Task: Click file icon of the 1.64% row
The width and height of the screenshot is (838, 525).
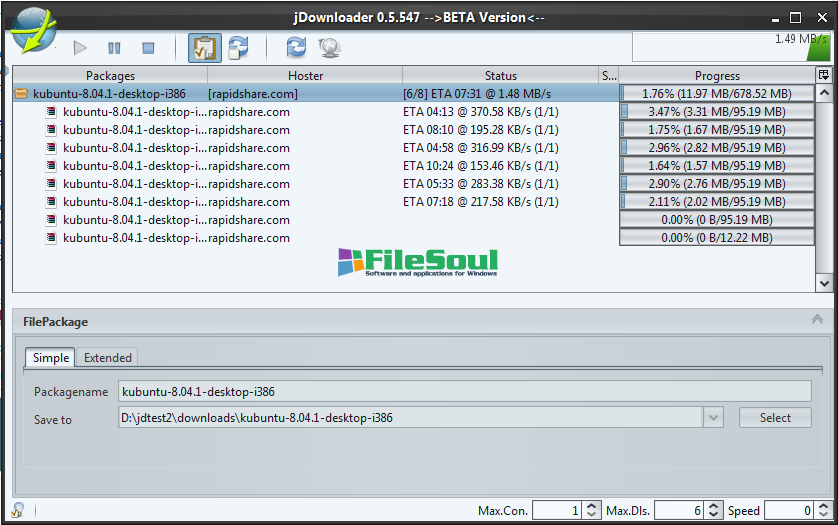Action: coord(51,166)
